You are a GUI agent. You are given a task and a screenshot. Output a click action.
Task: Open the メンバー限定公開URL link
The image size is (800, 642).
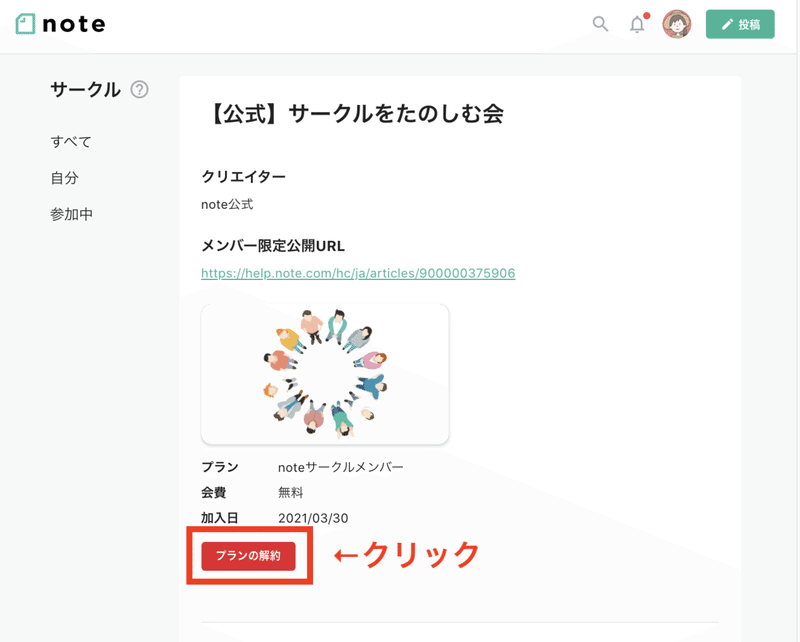point(359,272)
